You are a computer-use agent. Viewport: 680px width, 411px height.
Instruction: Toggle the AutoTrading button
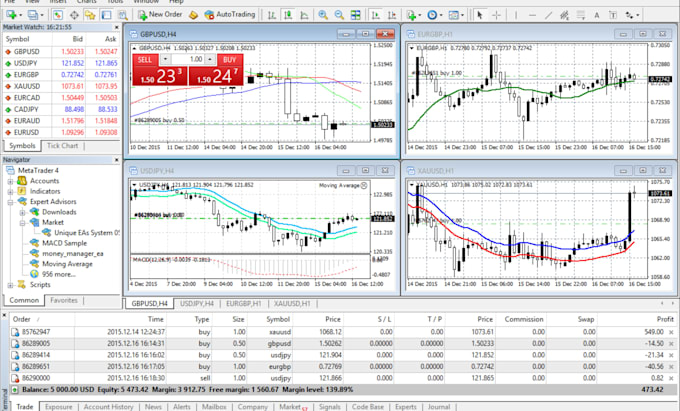pyautogui.click(x=230, y=15)
